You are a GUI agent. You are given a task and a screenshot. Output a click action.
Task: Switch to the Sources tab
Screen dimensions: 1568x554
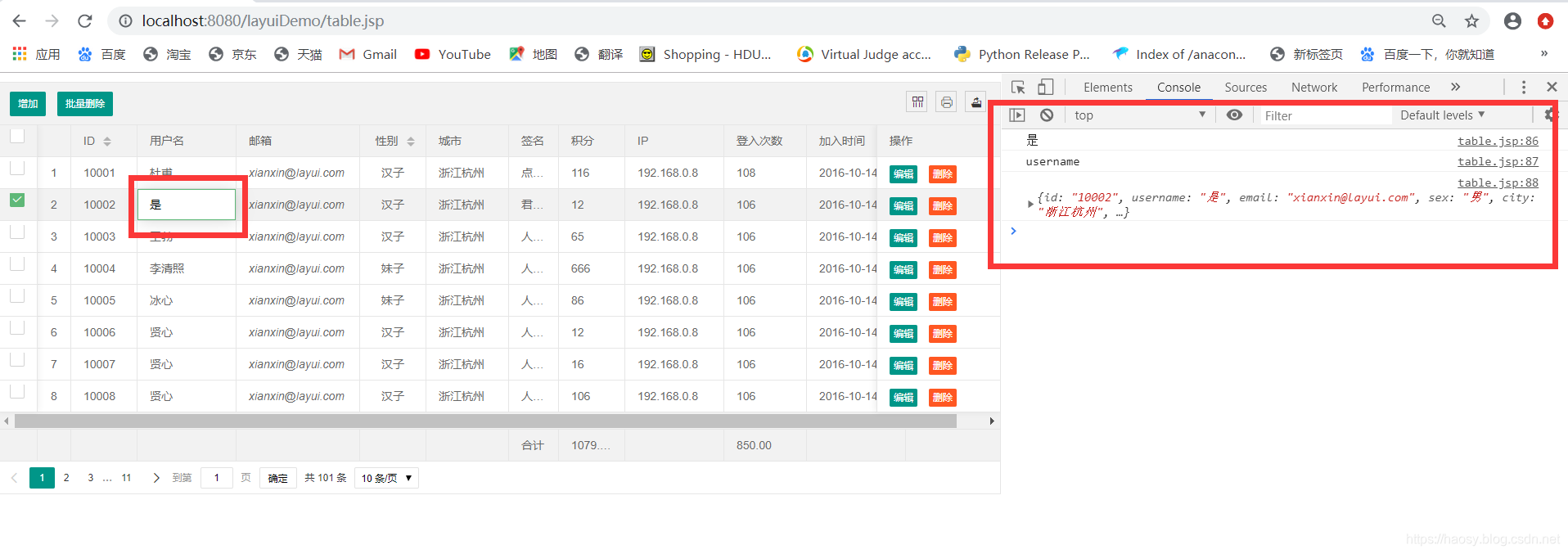(x=1246, y=88)
